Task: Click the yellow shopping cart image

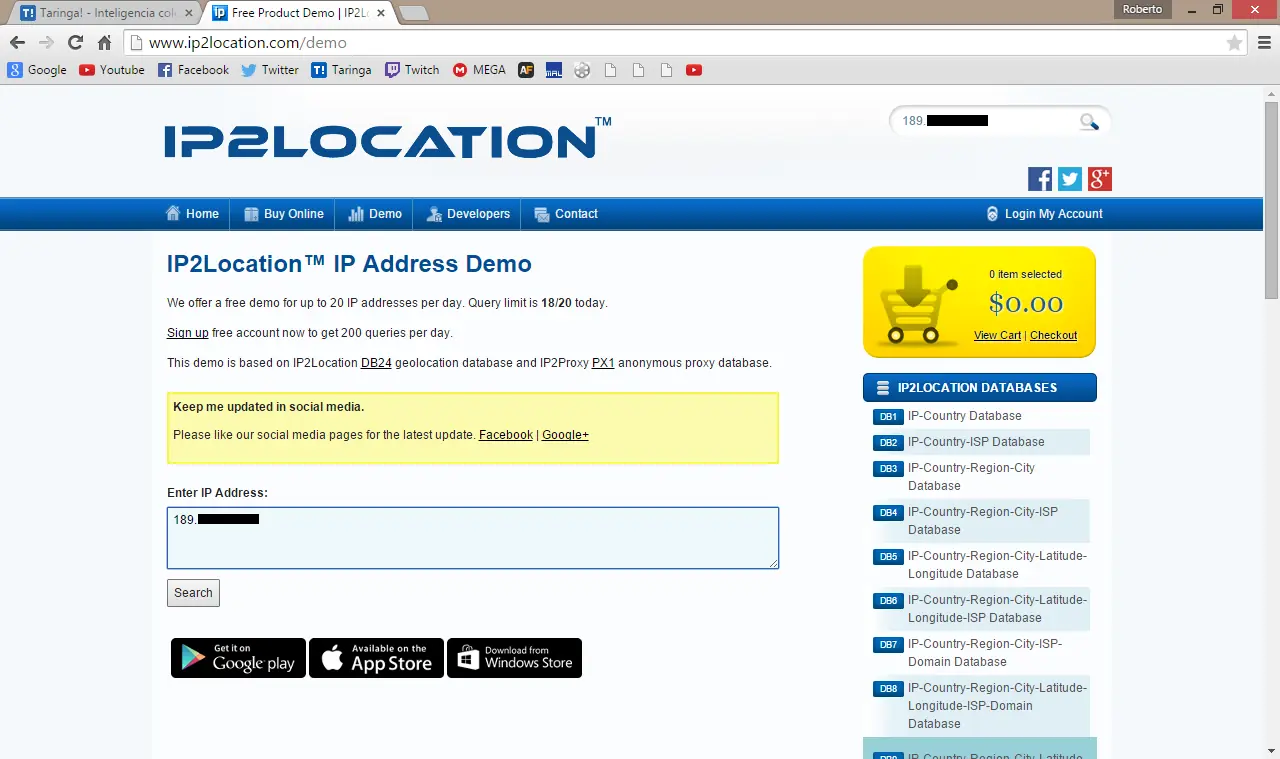Action: (x=918, y=304)
